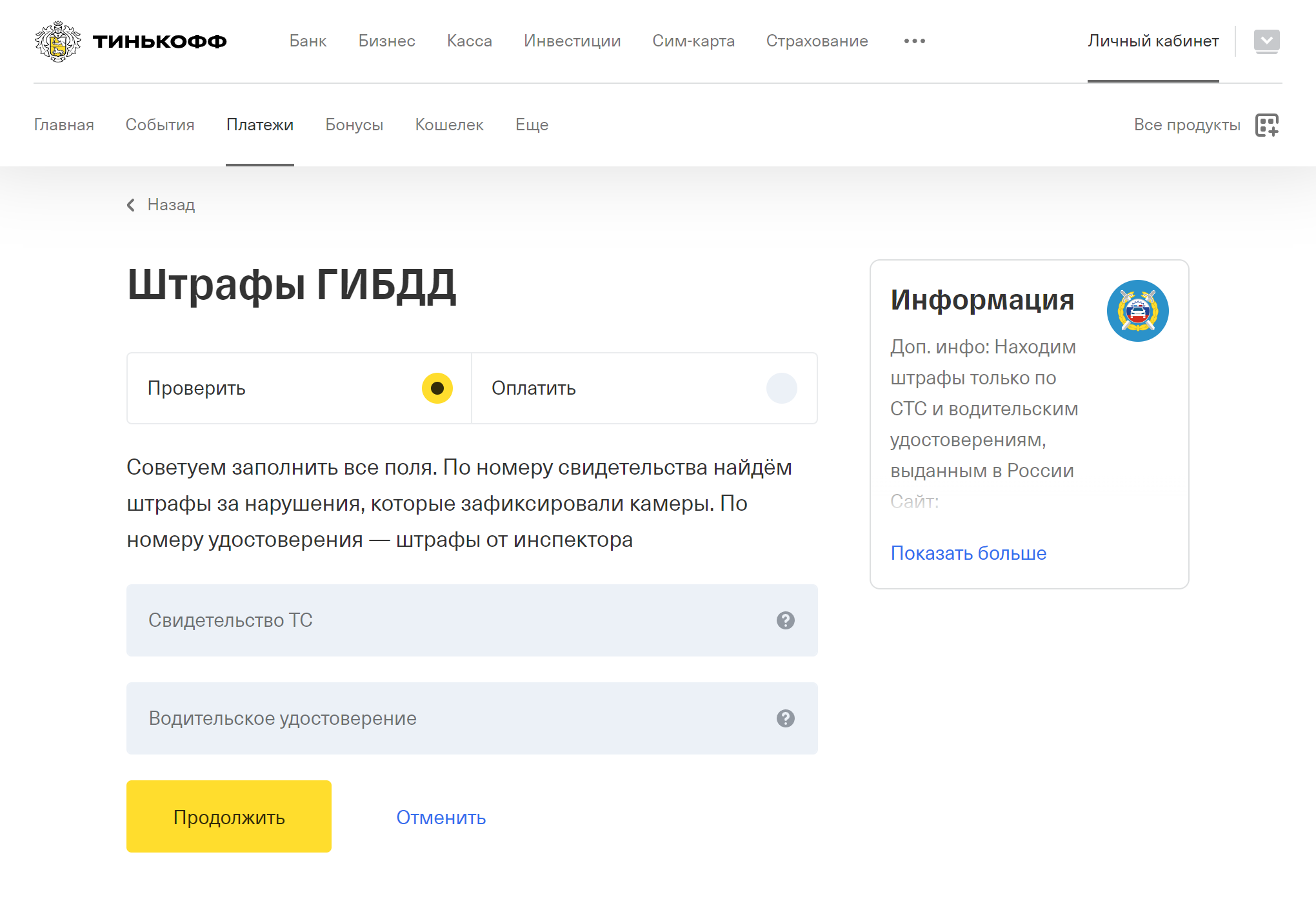
Task: Switch to the Главная tab
Action: [x=64, y=125]
